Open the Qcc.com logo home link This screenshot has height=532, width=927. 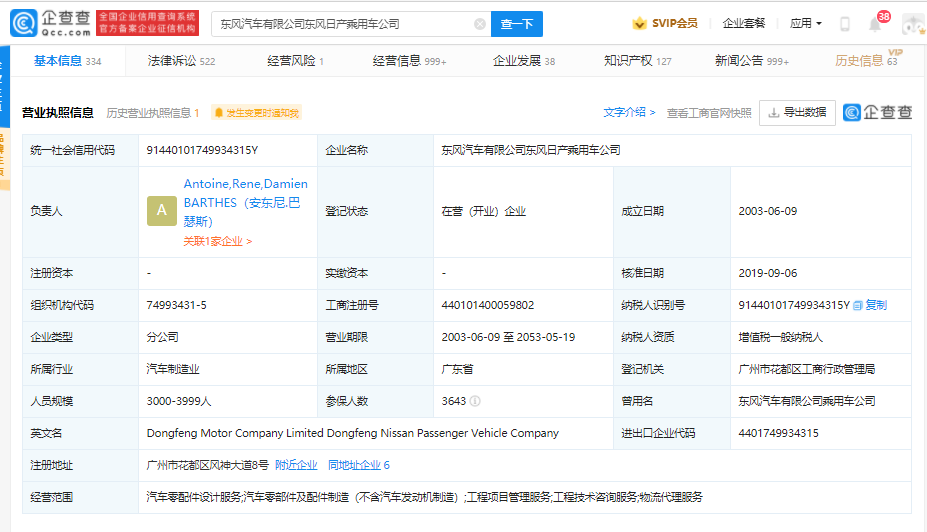coord(51,24)
